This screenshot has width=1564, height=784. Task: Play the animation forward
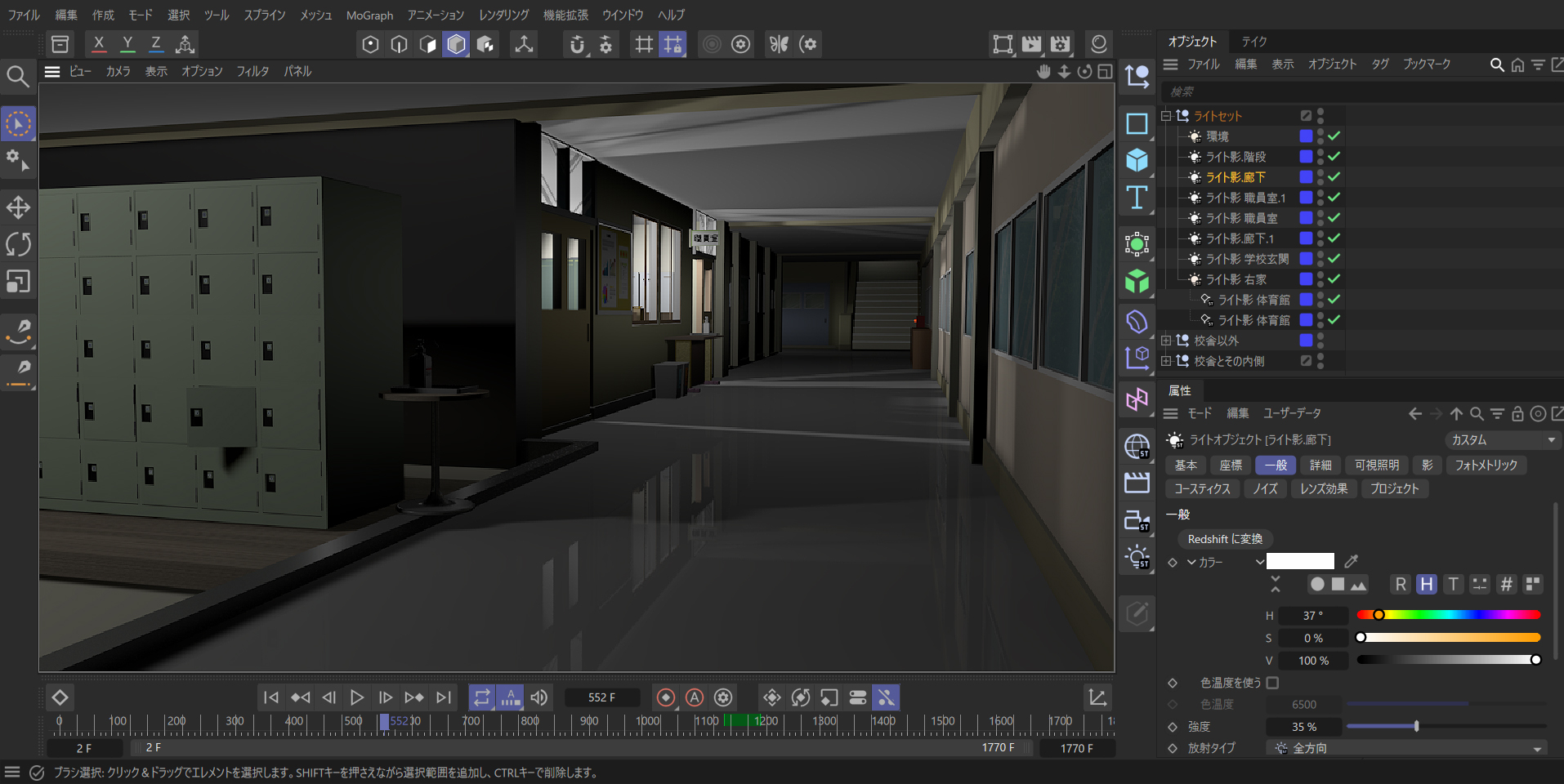pos(357,697)
